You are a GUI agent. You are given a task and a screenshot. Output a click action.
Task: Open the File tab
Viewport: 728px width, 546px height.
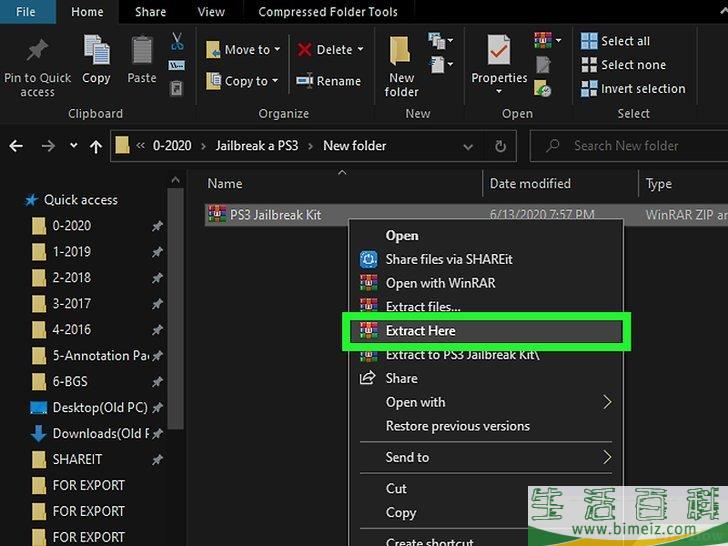(26, 12)
